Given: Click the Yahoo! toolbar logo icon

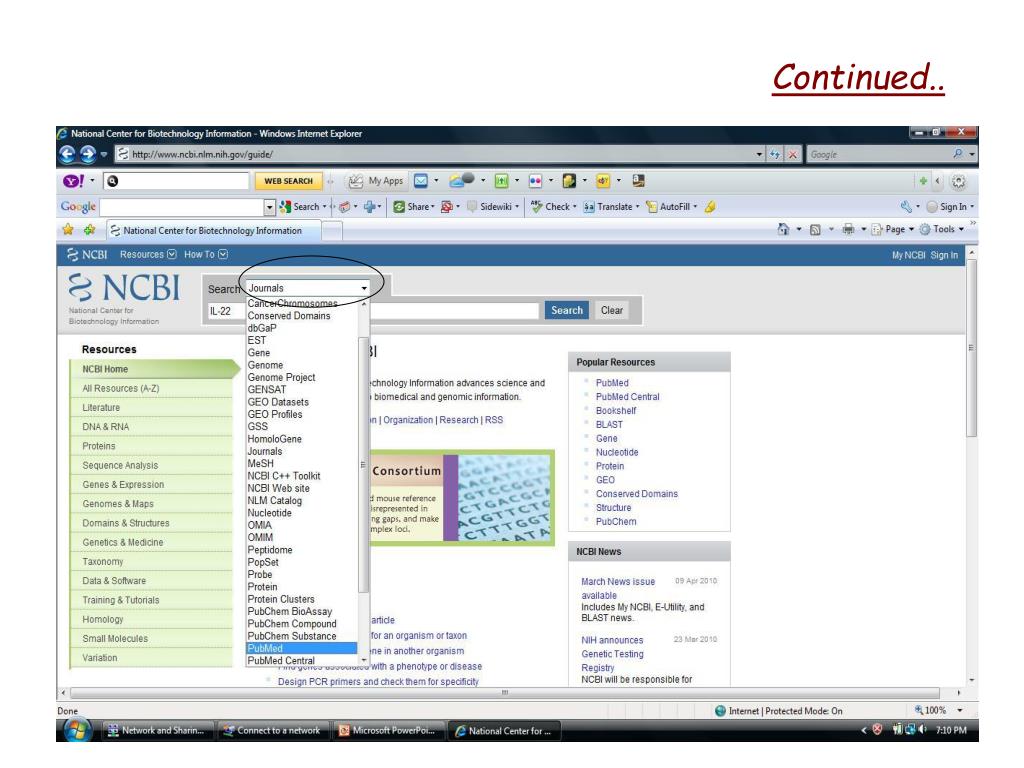Looking at the screenshot, I should point(73,181).
